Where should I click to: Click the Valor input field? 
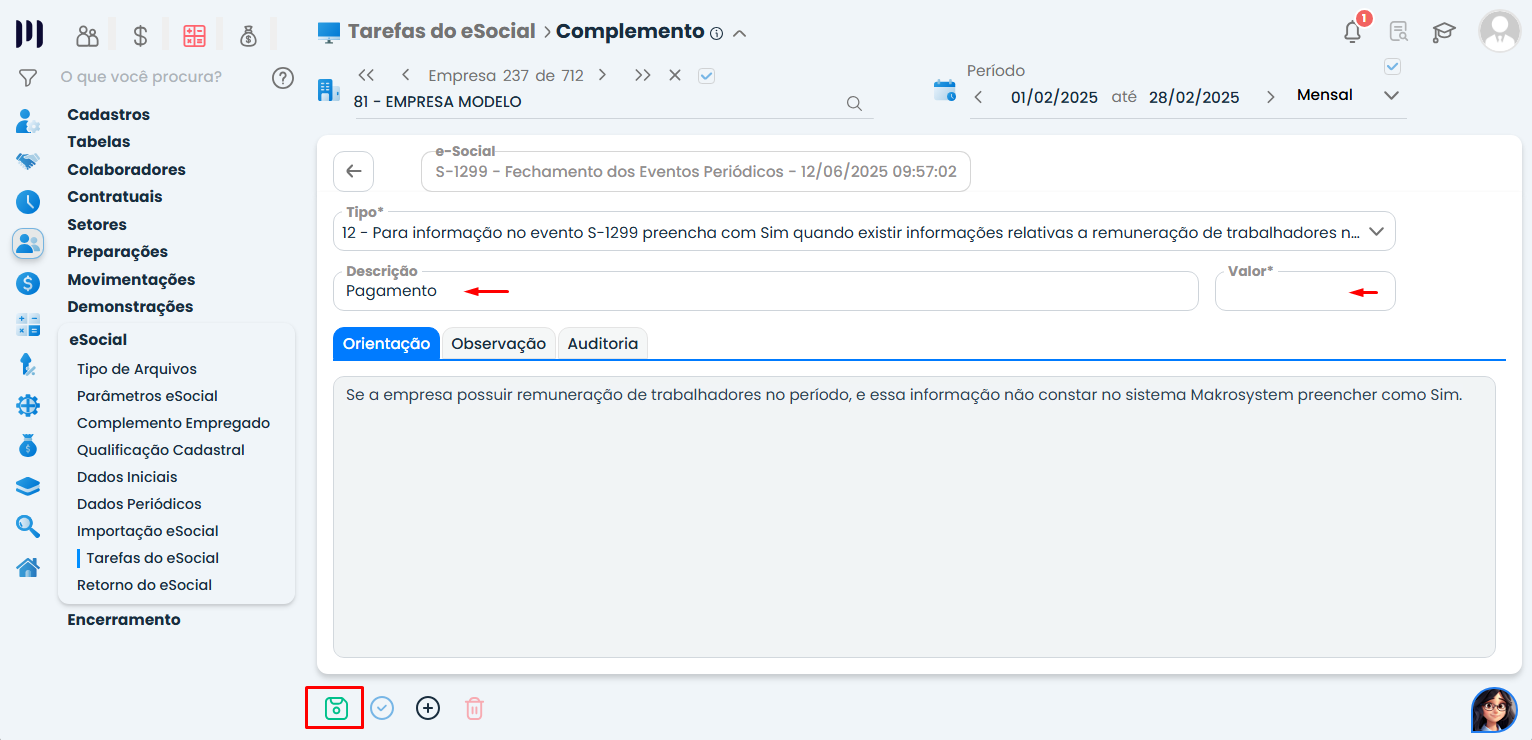[1305, 291]
